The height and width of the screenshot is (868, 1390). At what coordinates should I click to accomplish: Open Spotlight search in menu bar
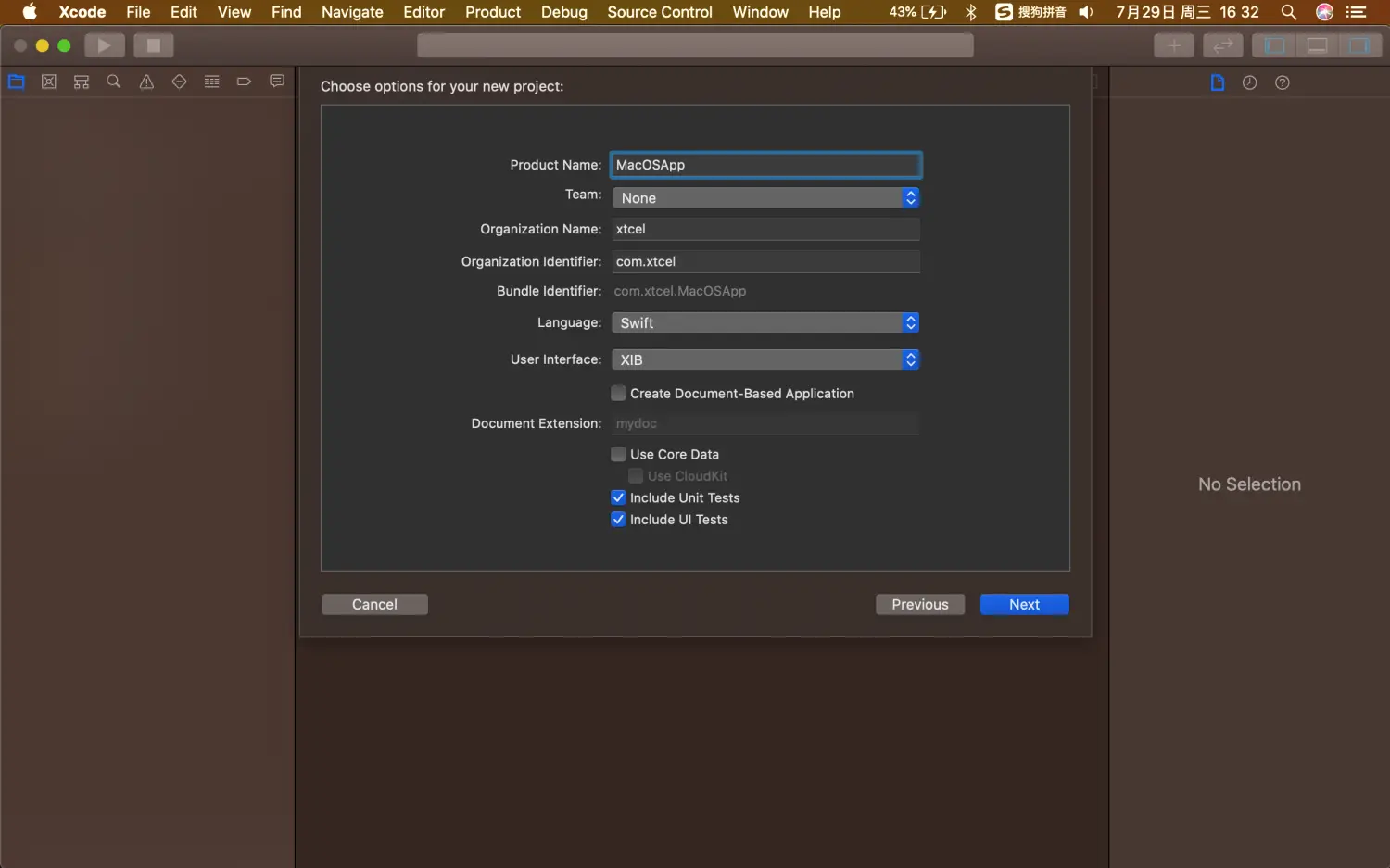(1289, 12)
